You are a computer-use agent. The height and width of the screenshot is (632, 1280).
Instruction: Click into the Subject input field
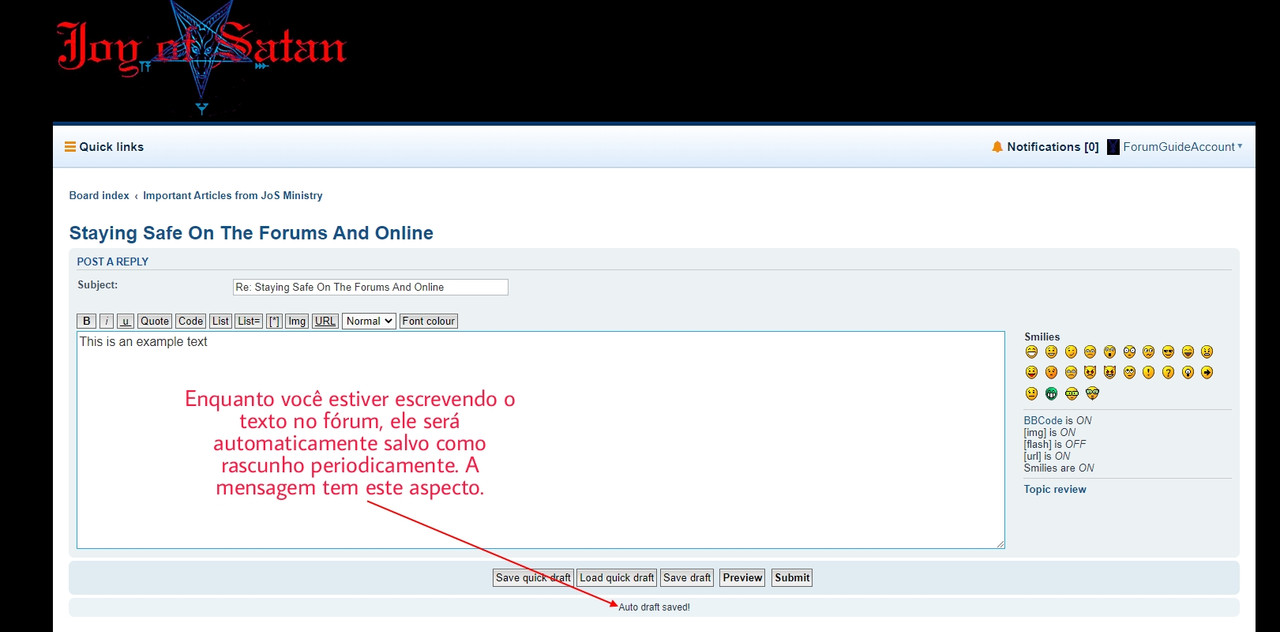pyautogui.click(x=371, y=287)
